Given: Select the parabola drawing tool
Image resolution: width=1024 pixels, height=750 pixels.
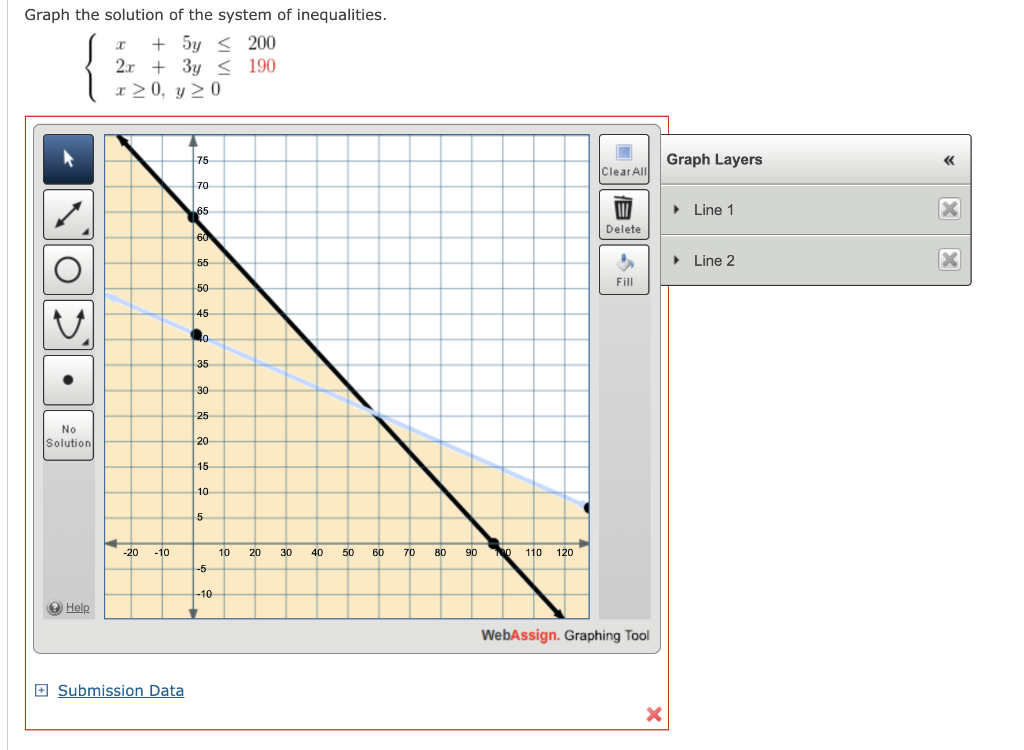Looking at the screenshot, I should click(68, 323).
